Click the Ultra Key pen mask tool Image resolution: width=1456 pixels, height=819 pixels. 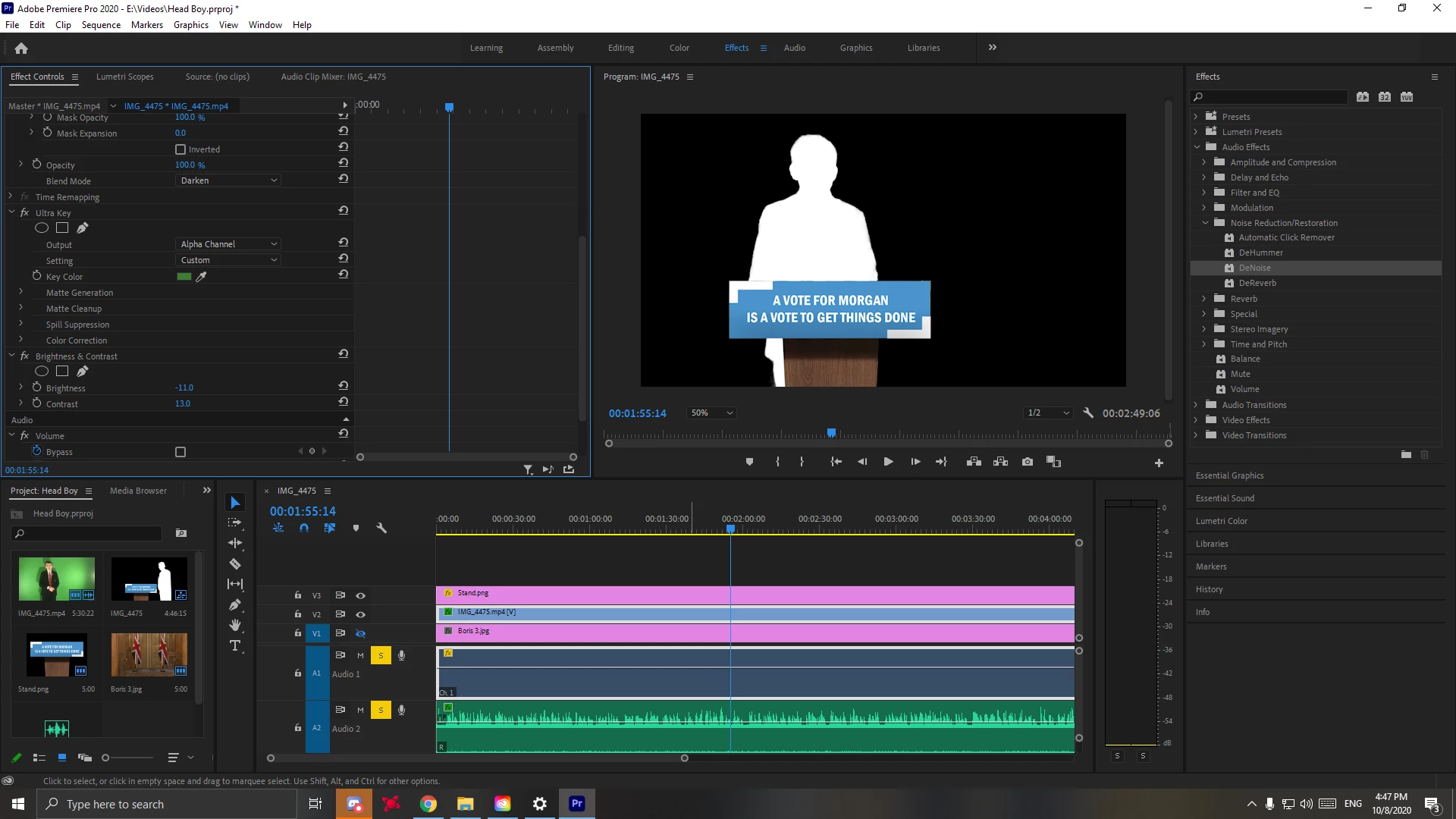coord(83,227)
